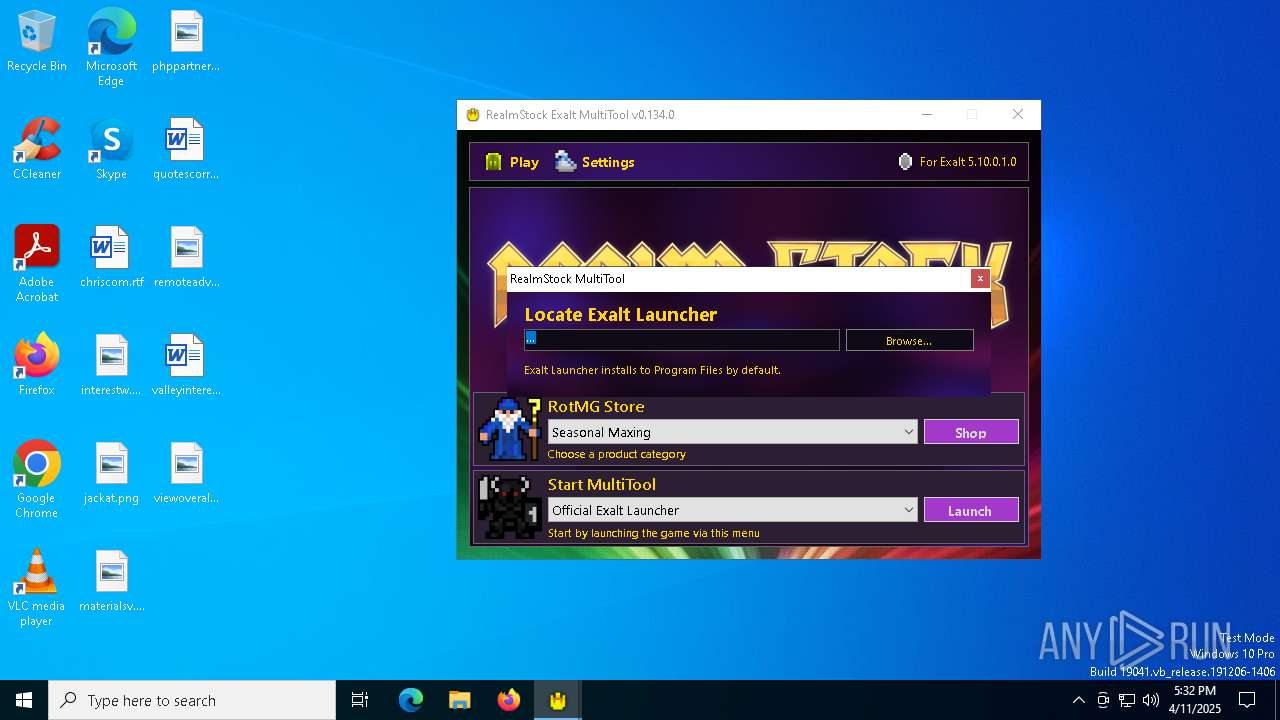Close the RealmStock Exalt MultiTool window

coord(1018,115)
